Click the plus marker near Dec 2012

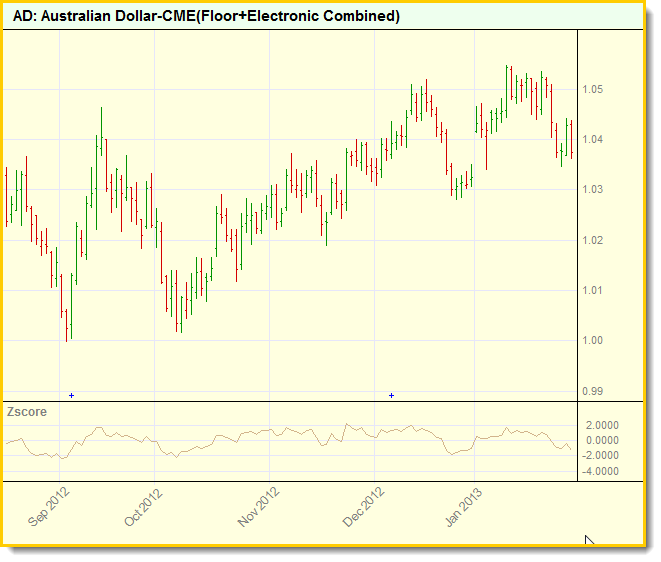click(391, 395)
